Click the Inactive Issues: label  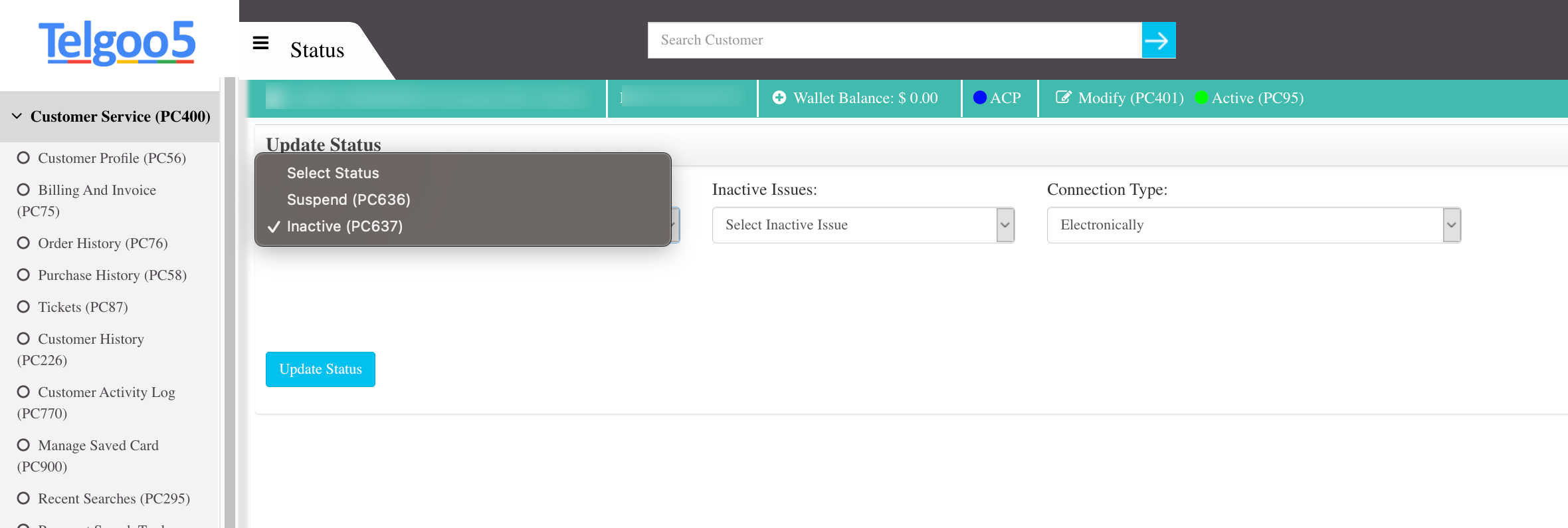click(765, 190)
